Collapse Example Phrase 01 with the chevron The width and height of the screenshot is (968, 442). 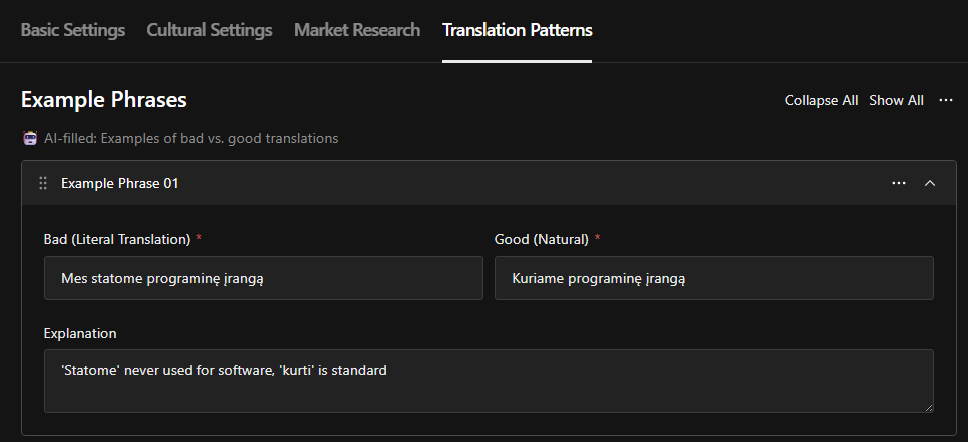tap(930, 183)
